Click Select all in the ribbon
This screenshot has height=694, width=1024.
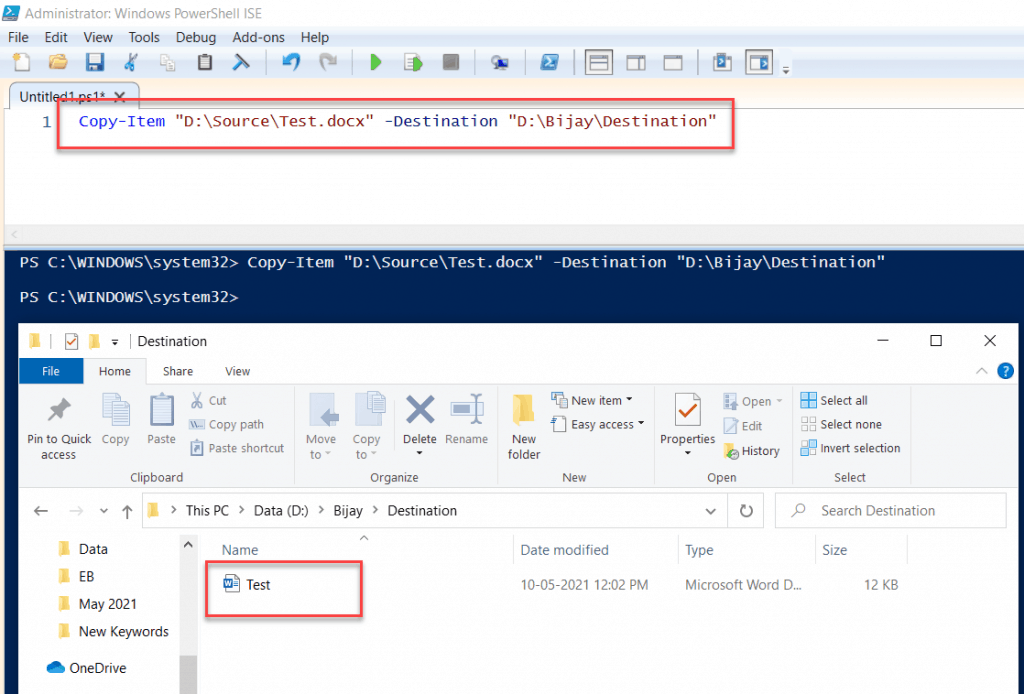point(835,400)
